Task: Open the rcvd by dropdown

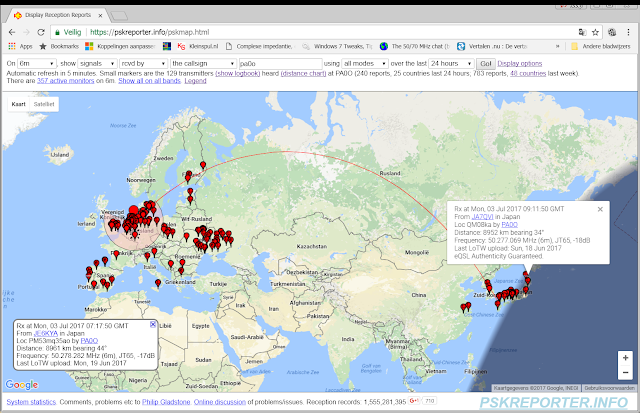Action: point(144,64)
